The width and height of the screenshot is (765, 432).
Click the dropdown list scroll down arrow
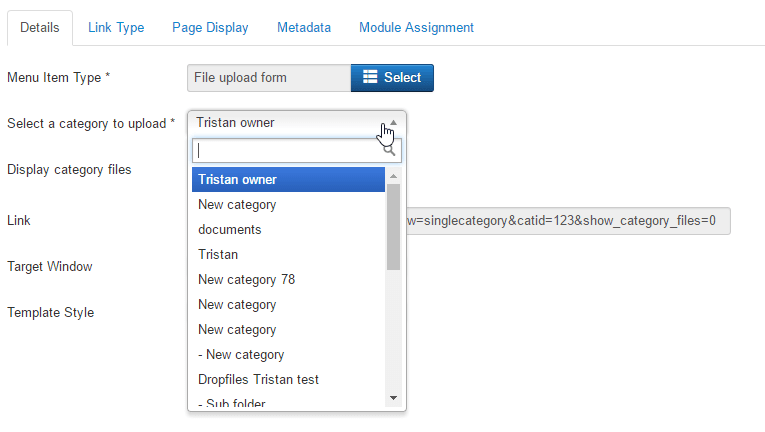(393, 397)
